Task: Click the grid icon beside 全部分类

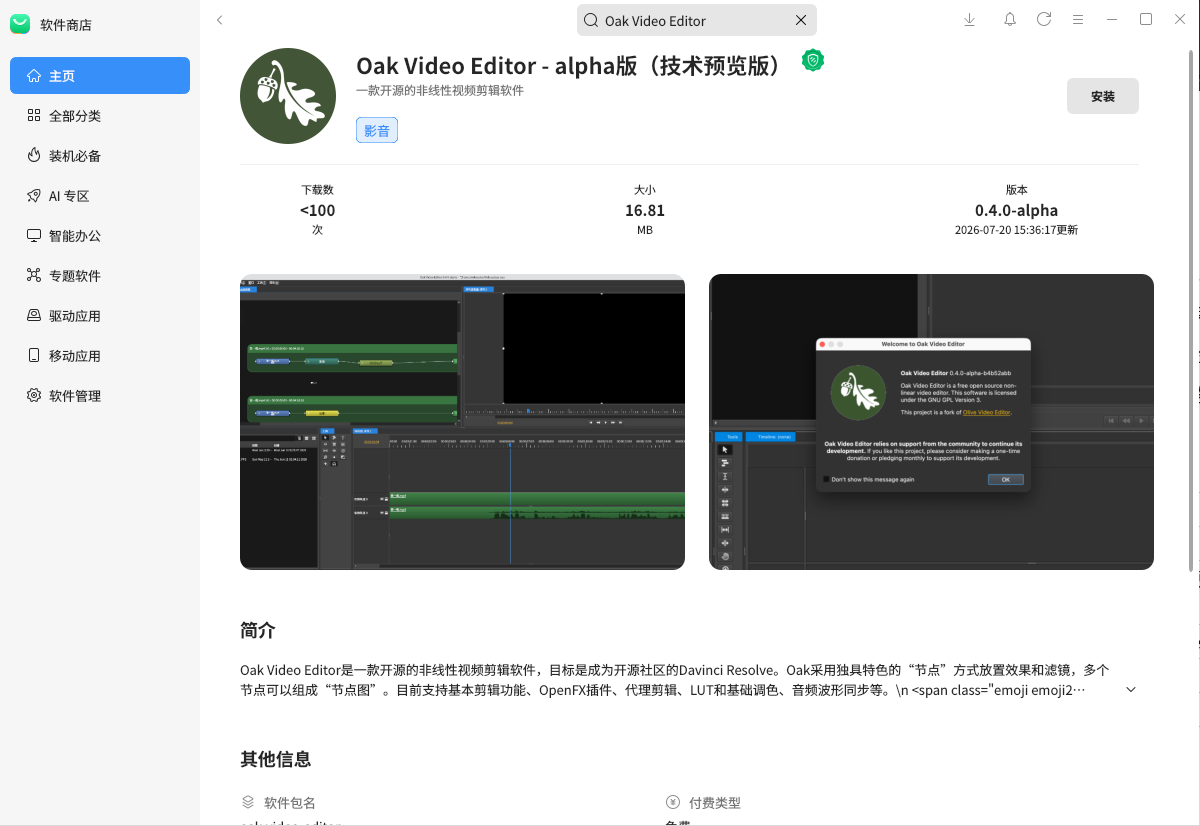Action: [34, 116]
